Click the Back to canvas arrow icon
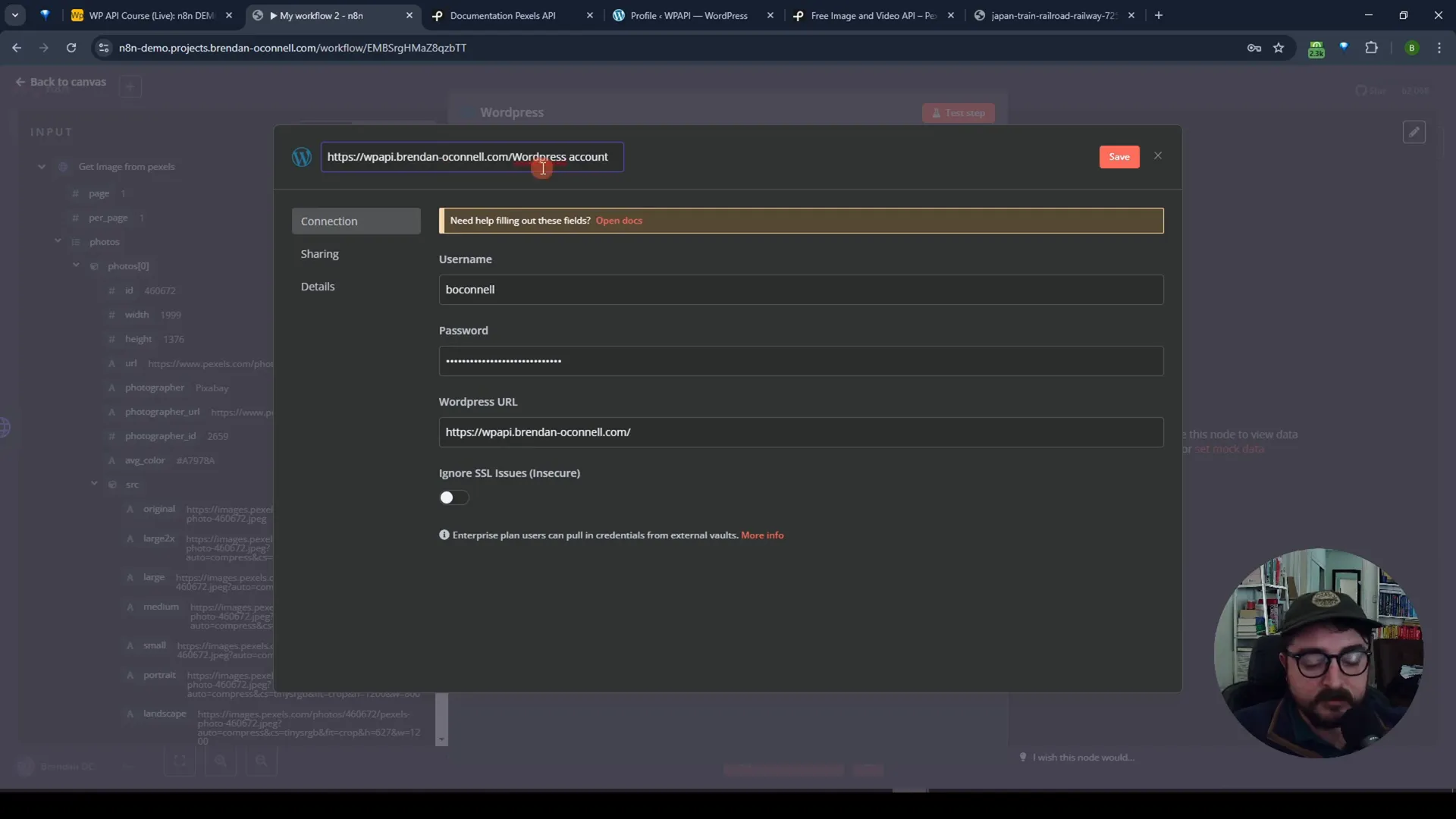 (x=20, y=81)
